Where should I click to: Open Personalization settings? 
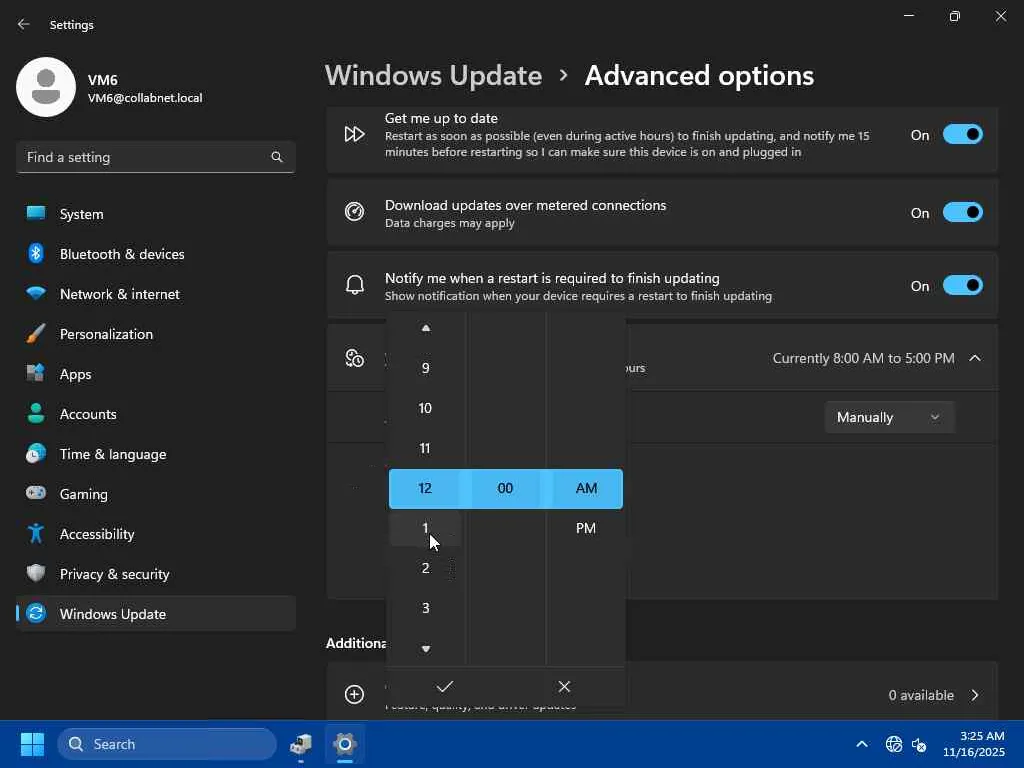pyautogui.click(x=155, y=334)
